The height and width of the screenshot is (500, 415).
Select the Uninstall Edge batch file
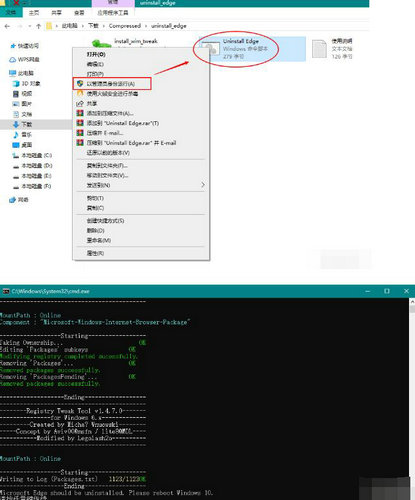click(252, 49)
